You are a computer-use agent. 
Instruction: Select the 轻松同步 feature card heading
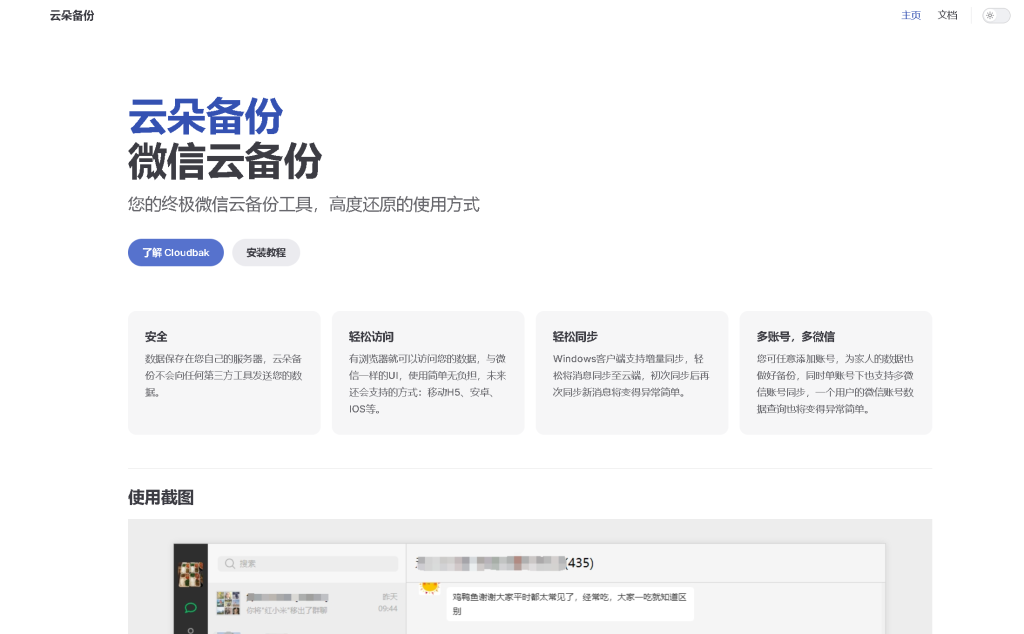(x=575, y=337)
